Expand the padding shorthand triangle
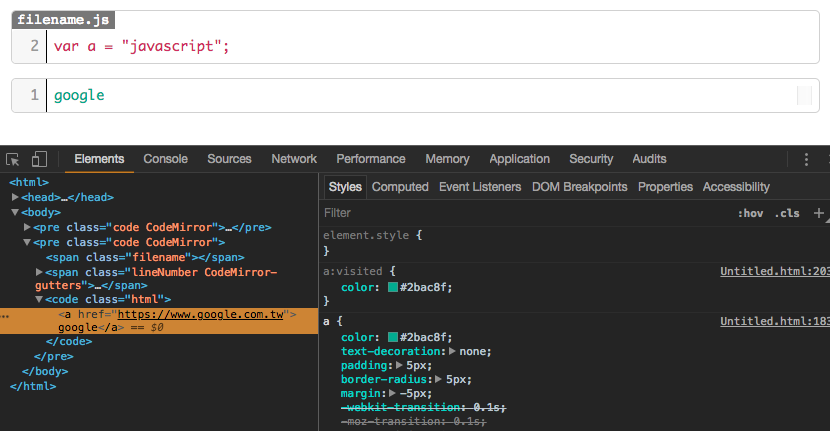830x431 pixels. [x=400, y=365]
